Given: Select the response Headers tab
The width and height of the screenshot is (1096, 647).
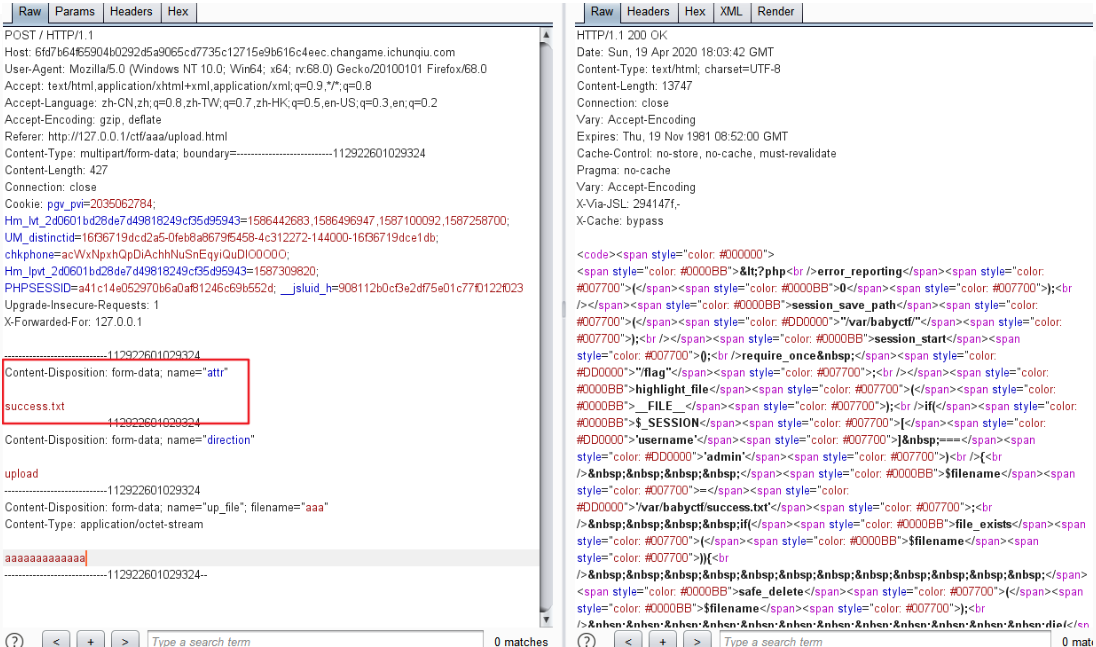Looking at the screenshot, I should click(x=648, y=12).
